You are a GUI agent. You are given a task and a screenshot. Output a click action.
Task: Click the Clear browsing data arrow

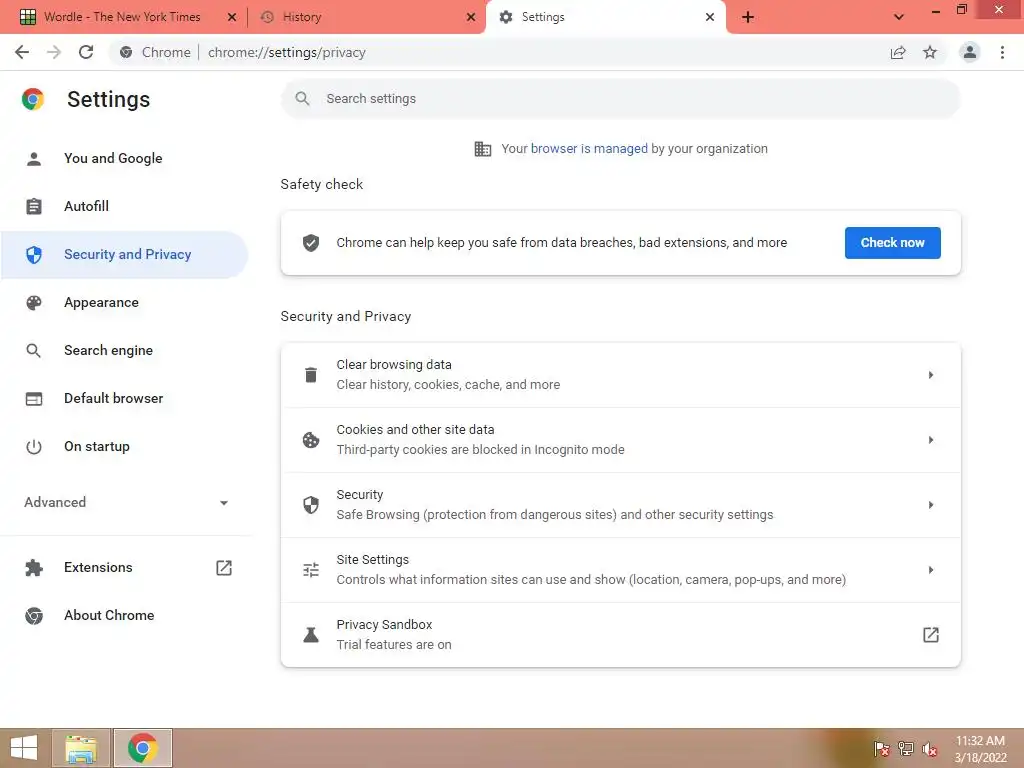931,375
